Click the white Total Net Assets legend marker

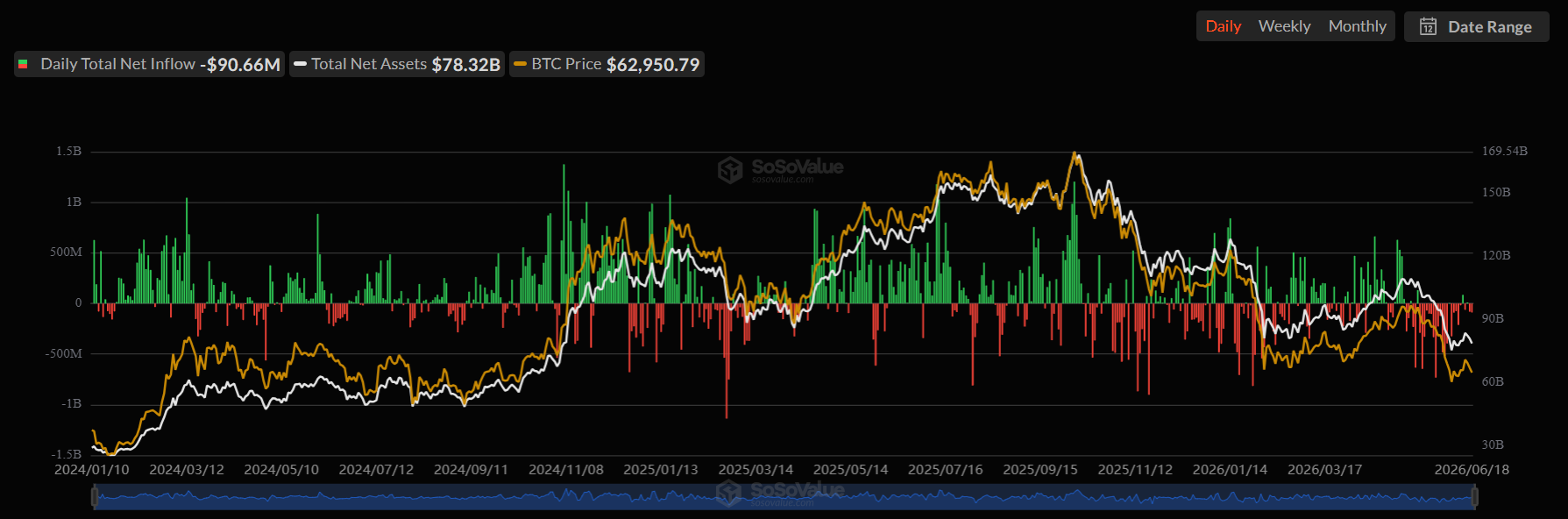click(300, 64)
